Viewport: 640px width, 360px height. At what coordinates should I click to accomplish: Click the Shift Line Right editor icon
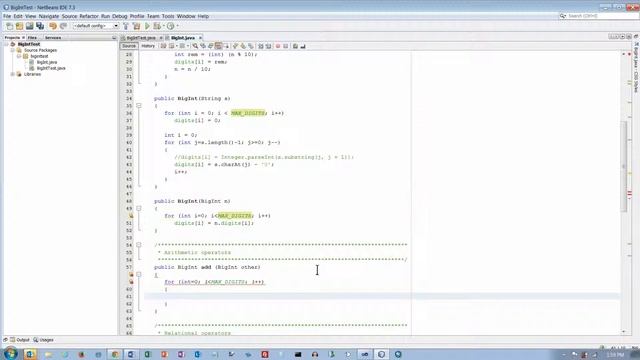click(x=268, y=46)
